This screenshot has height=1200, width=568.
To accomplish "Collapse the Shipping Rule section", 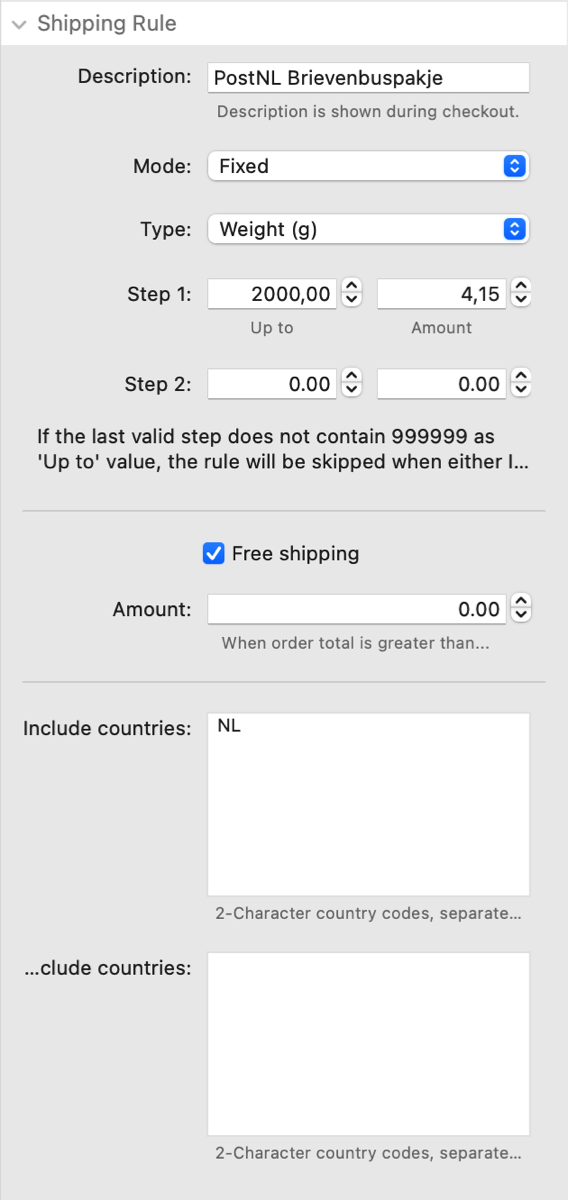I will tap(20, 24).
